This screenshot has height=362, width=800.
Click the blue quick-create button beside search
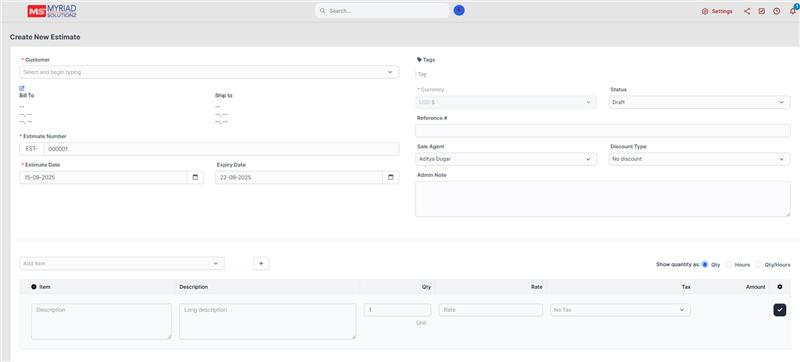[x=459, y=10]
